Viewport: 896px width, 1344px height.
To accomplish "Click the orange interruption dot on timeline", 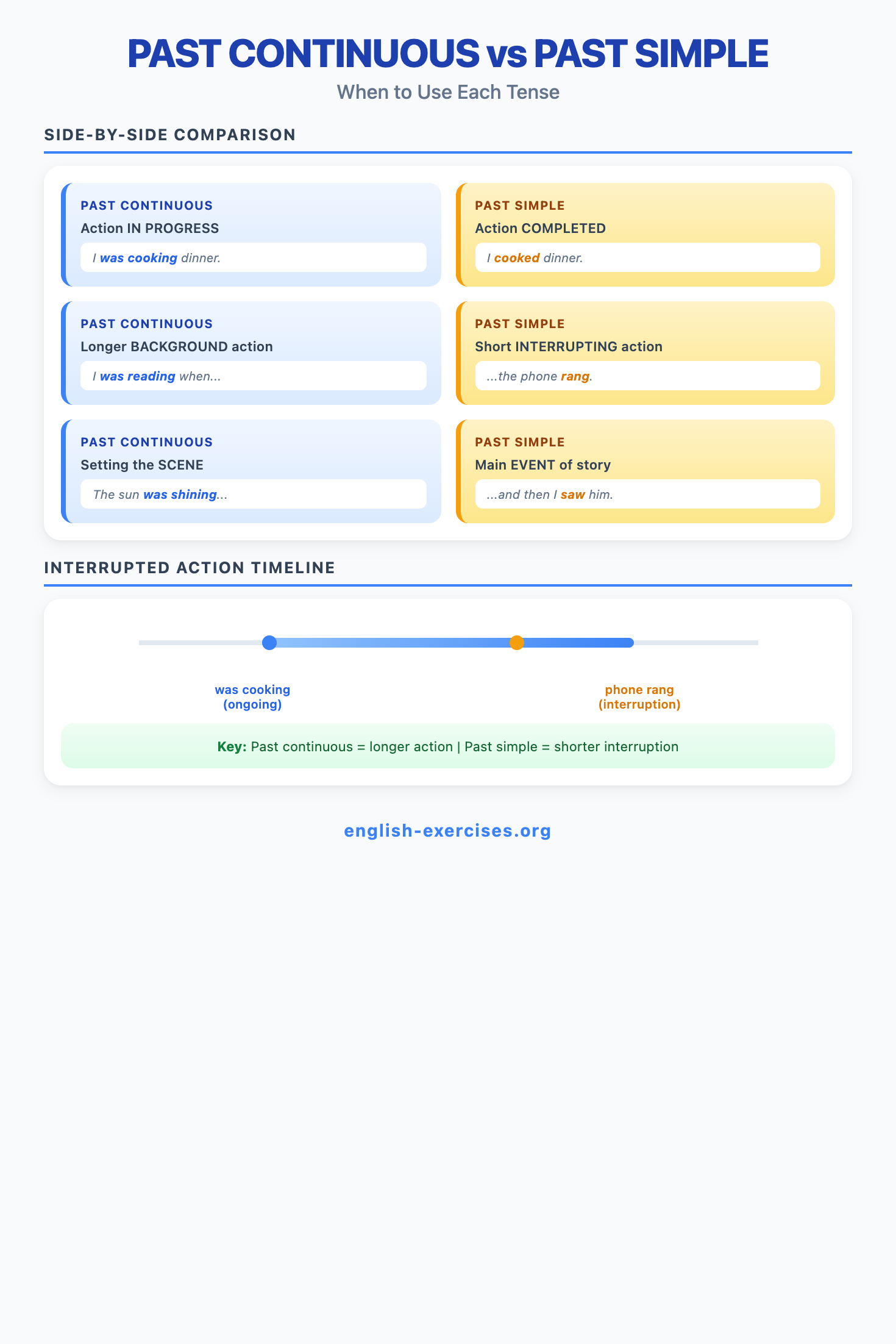I will 517,643.
